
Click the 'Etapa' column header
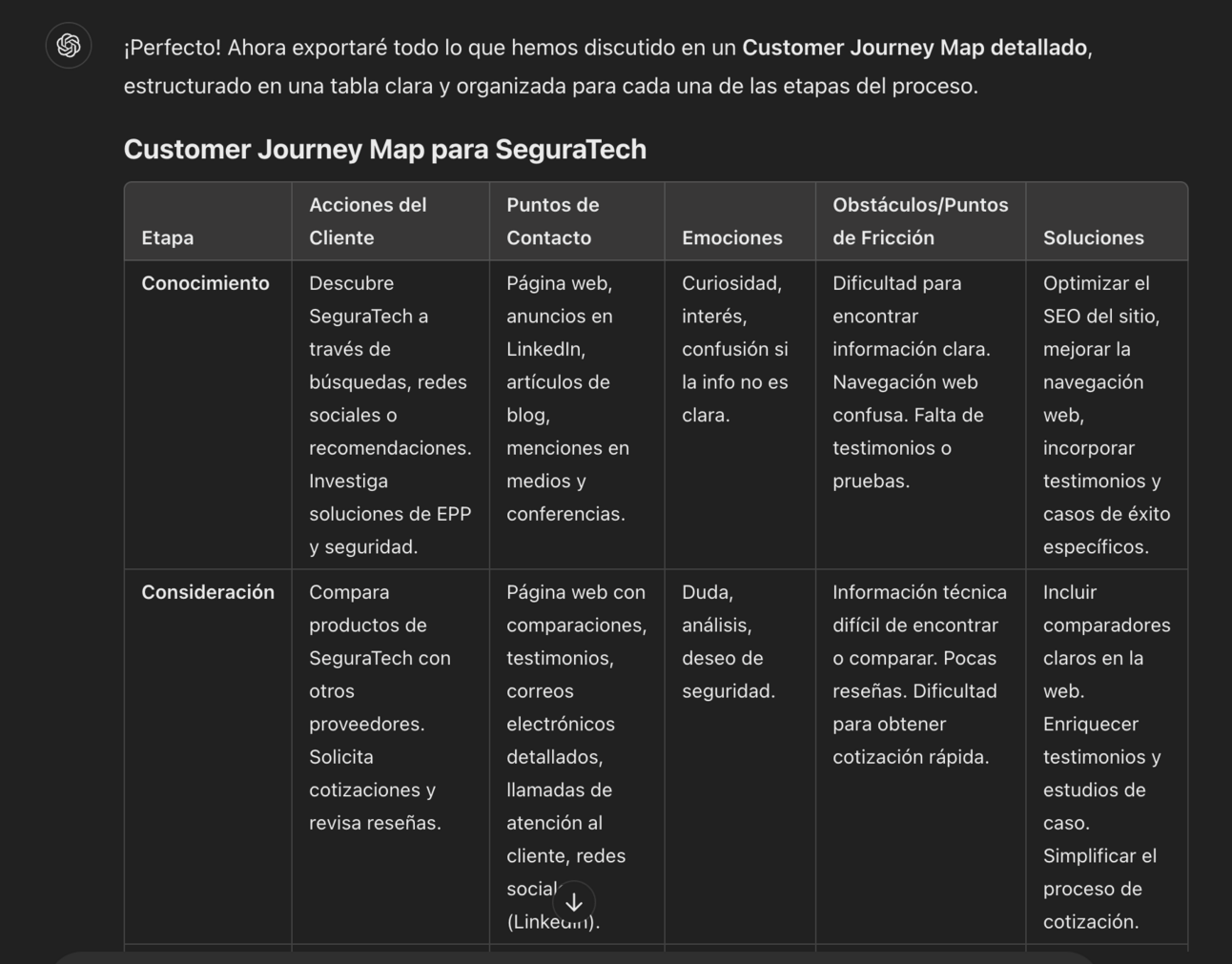coord(168,237)
